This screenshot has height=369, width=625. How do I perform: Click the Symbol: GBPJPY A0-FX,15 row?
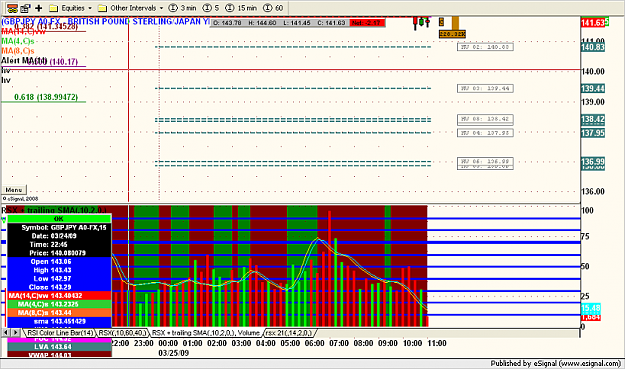coord(59,228)
